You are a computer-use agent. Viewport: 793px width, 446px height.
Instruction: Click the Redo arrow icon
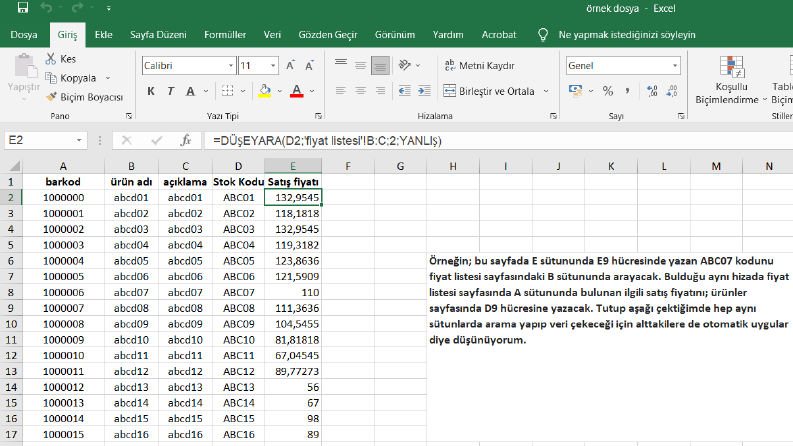coord(77,7)
